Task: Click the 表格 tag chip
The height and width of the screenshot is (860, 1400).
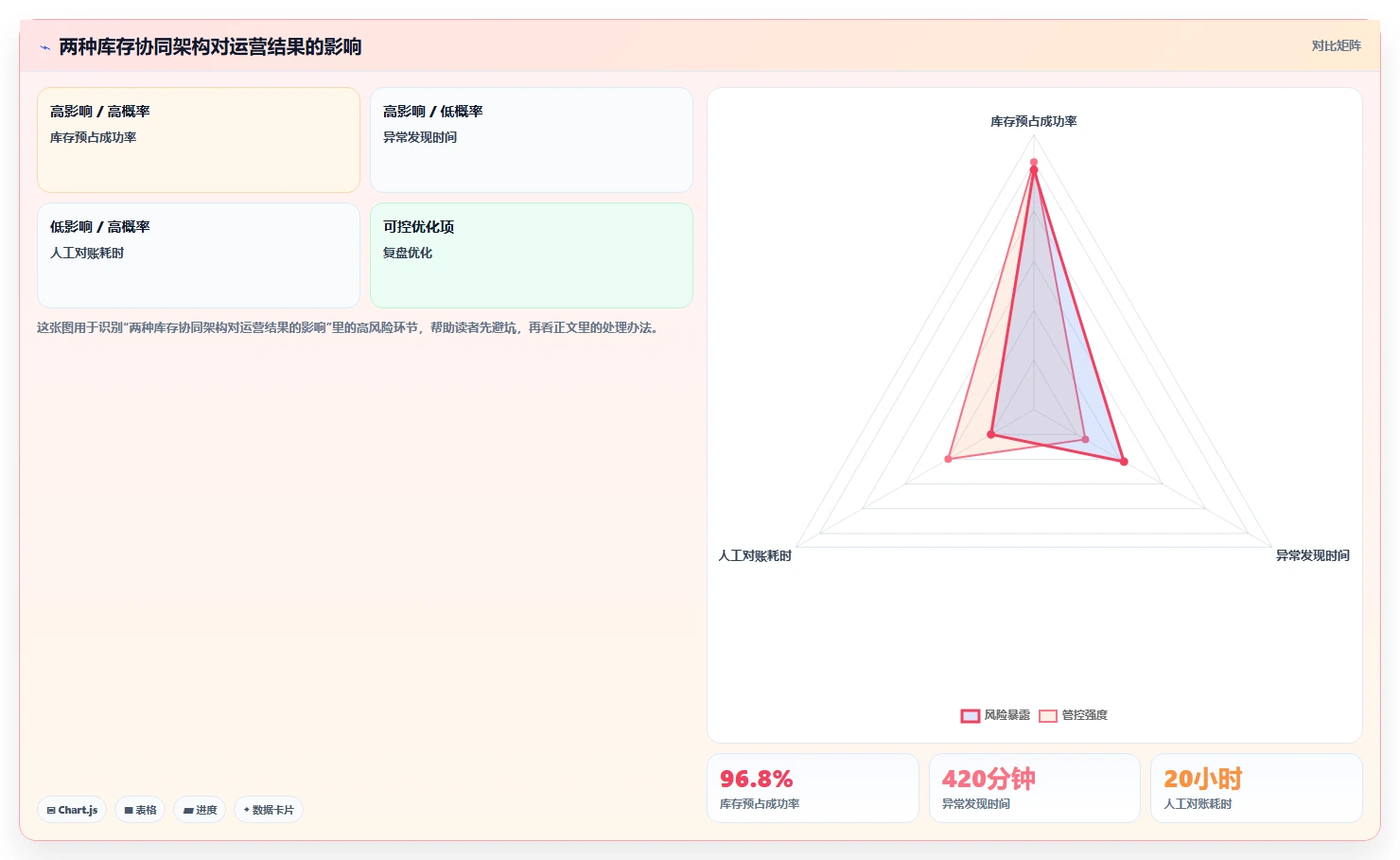Action: coord(140,810)
